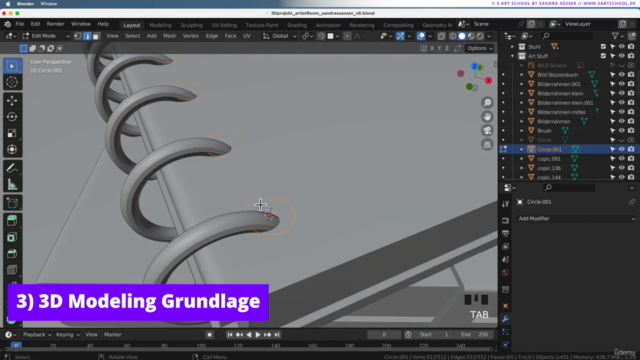The height and width of the screenshot is (360, 640).
Task: Jump to the timeline end frame button
Action: [277, 335]
